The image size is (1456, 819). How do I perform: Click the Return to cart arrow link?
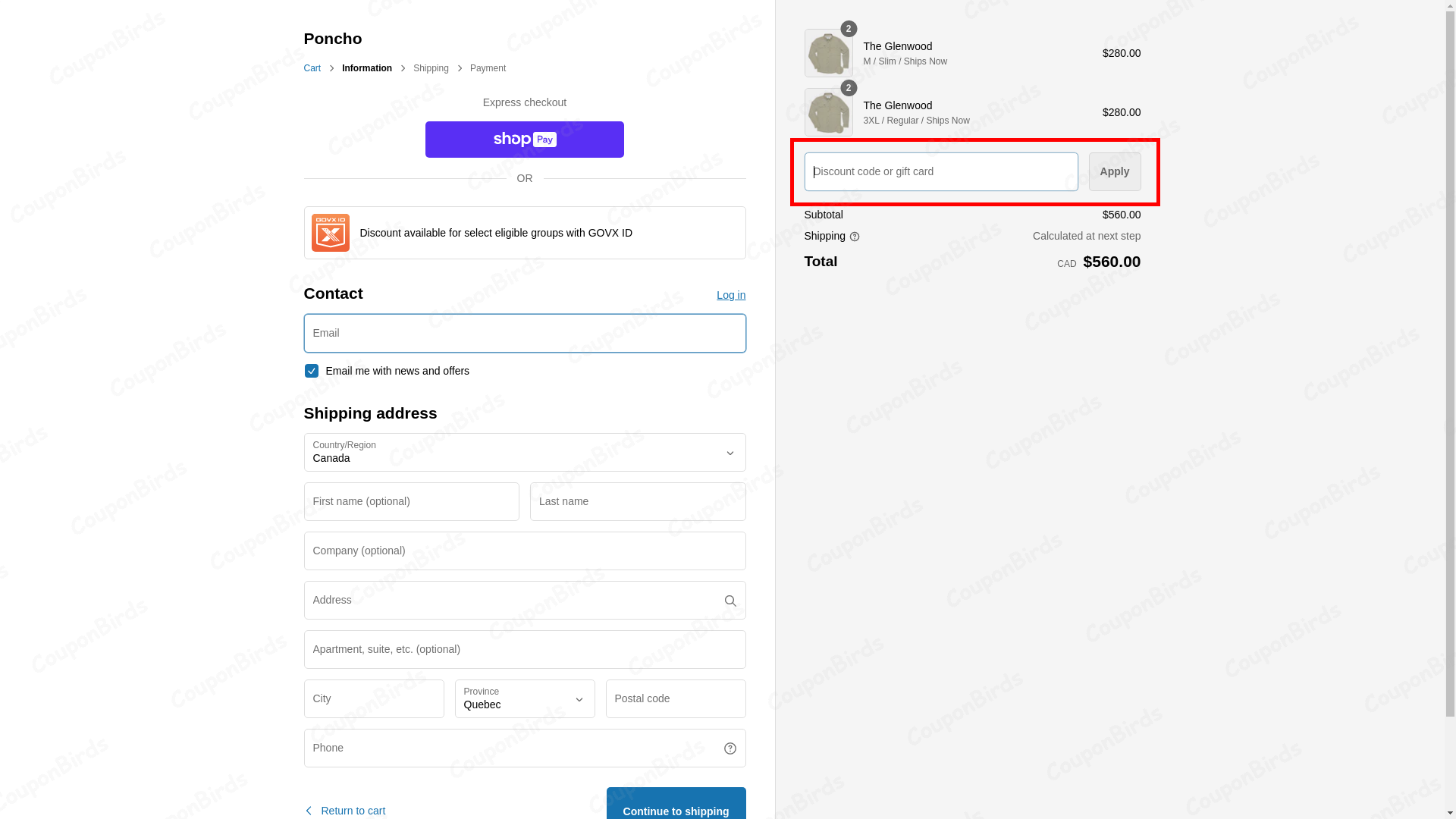(x=345, y=811)
